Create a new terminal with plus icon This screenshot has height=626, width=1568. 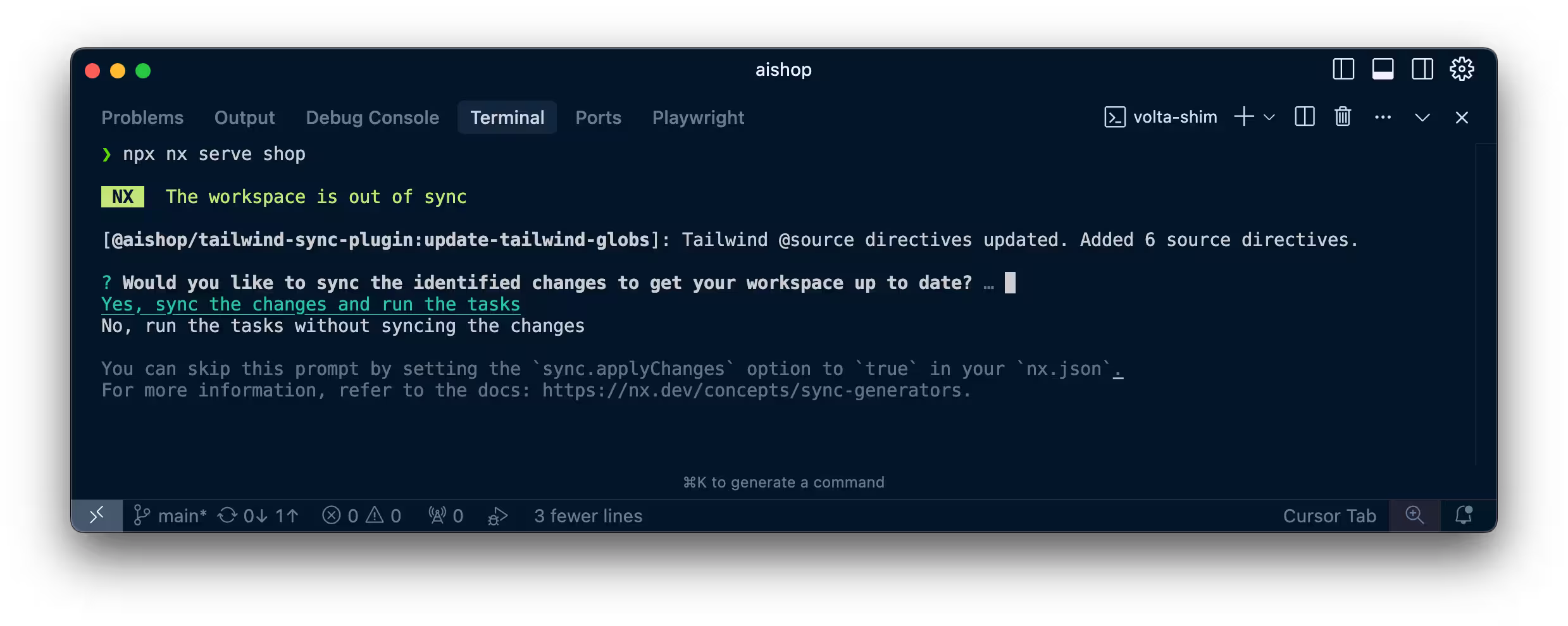coord(1244,117)
